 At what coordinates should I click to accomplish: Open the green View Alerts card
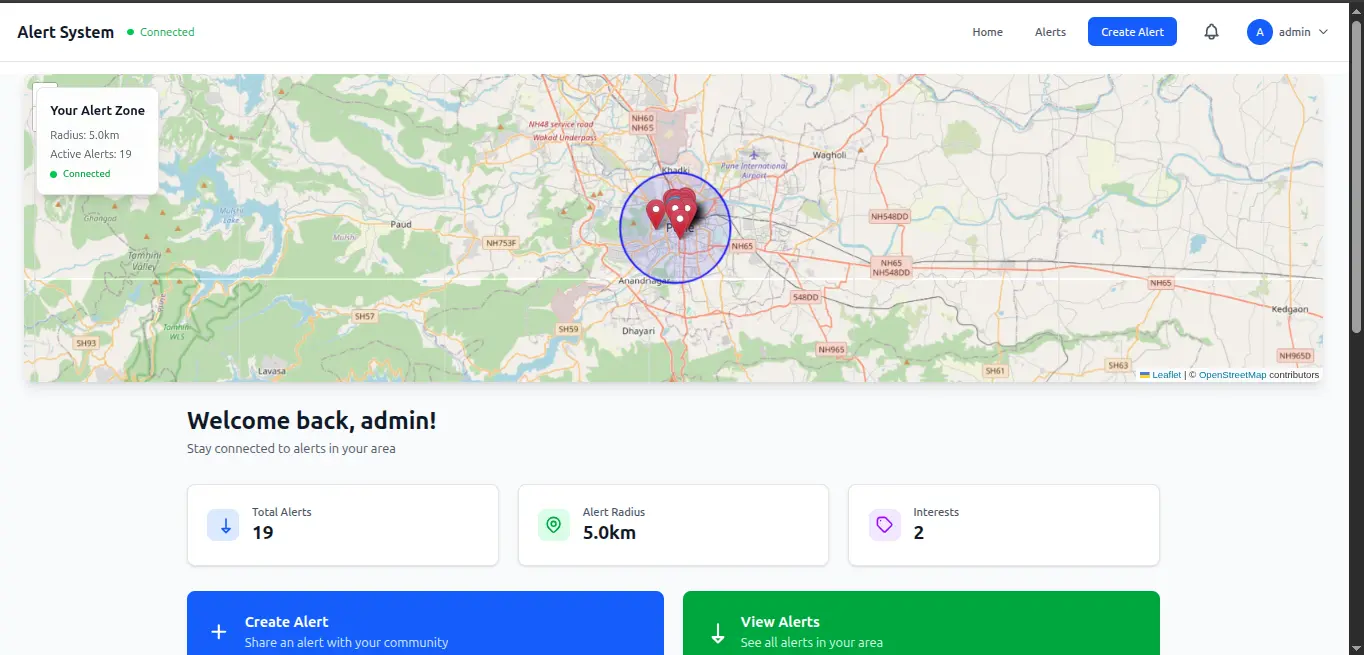pyautogui.click(x=920, y=625)
